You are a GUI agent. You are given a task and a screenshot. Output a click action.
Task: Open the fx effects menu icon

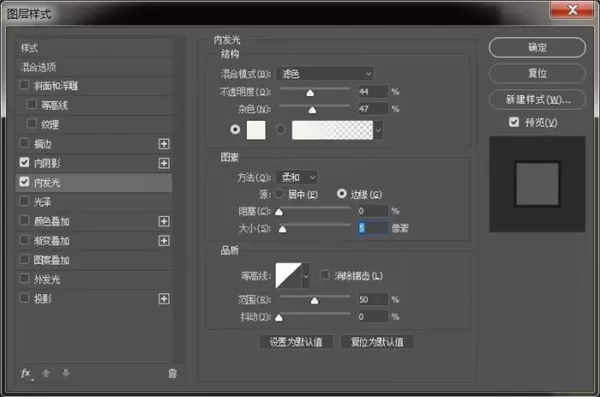(x=26, y=373)
